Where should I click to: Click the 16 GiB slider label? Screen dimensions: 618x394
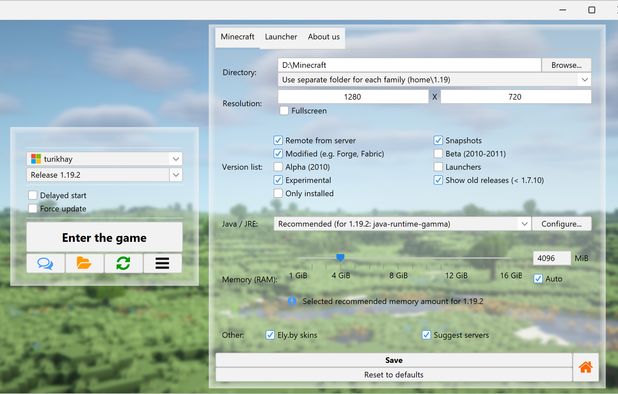pos(511,275)
